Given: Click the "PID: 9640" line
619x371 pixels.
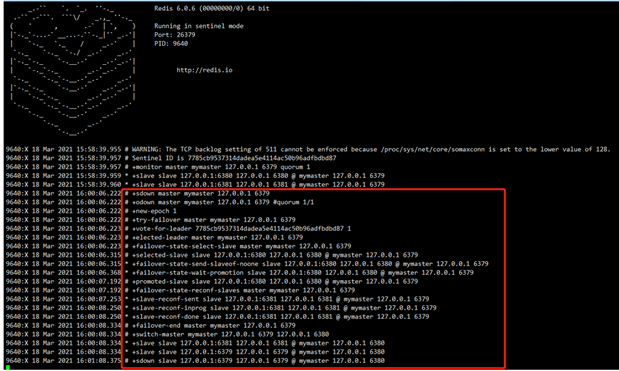Looking at the screenshot, I should coord(171,43).
